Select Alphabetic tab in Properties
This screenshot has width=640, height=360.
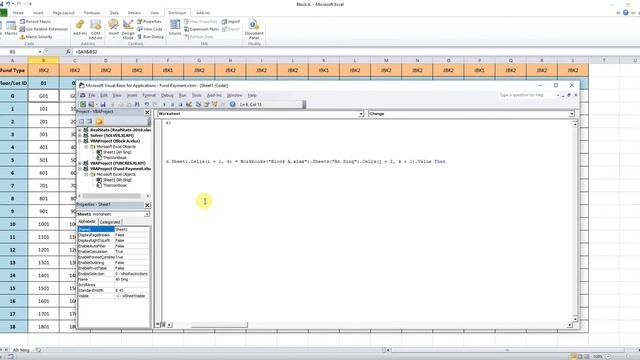(x=87, y=222)
